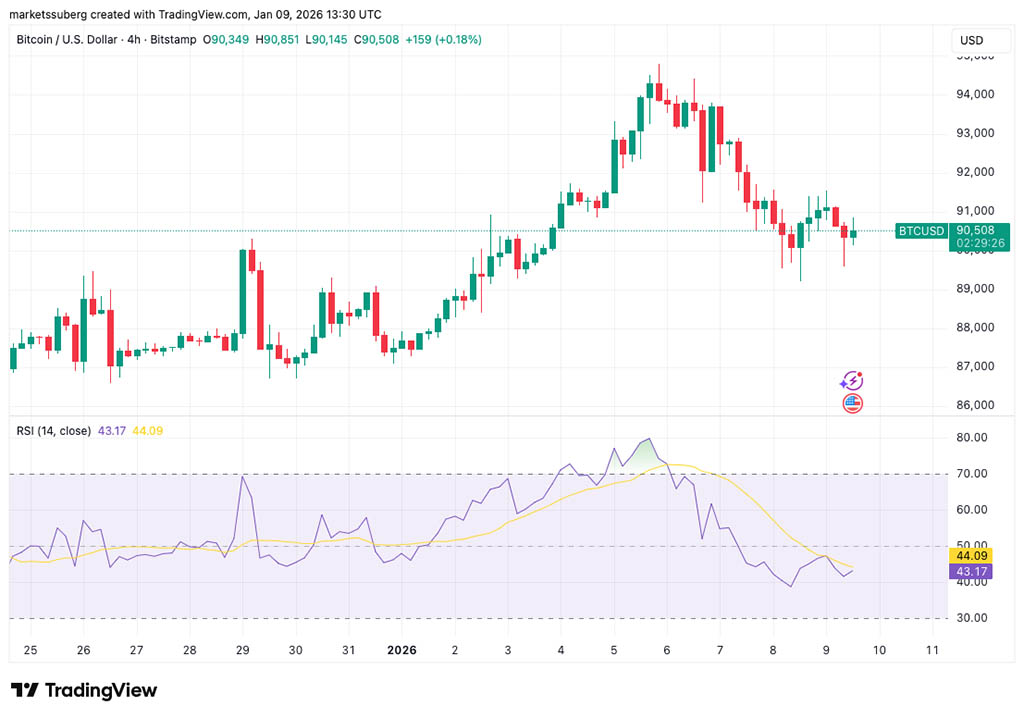This screenshot has width=1024, height=710.
Task: Click the 29 date label on time axis
Action: (x=242, y=650)
